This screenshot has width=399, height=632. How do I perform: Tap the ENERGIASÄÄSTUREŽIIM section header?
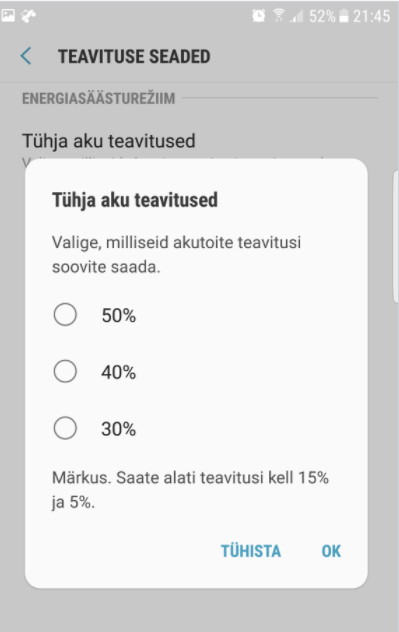[98, 98]
